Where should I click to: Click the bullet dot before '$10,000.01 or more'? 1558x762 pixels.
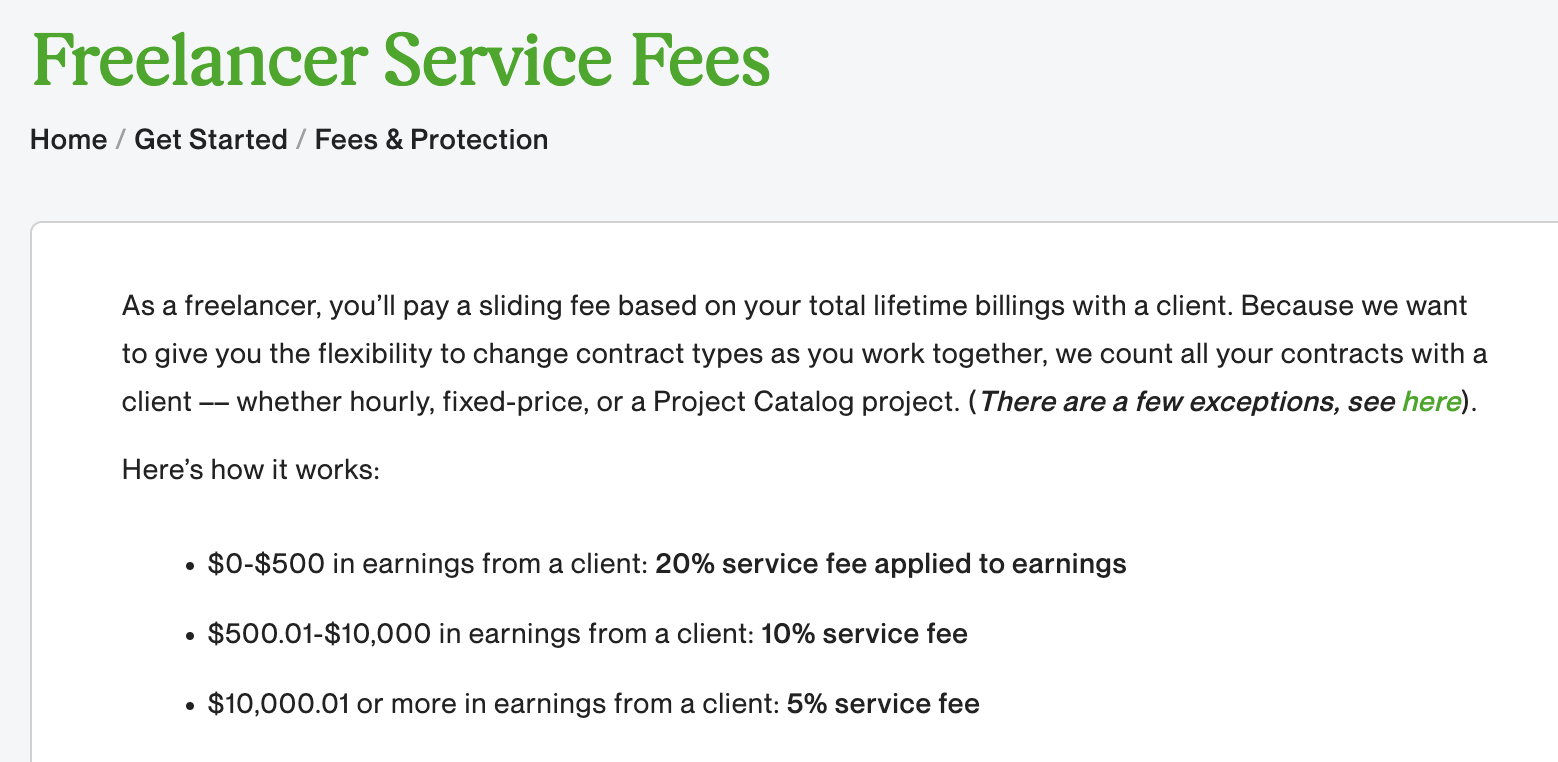[190, 706]
